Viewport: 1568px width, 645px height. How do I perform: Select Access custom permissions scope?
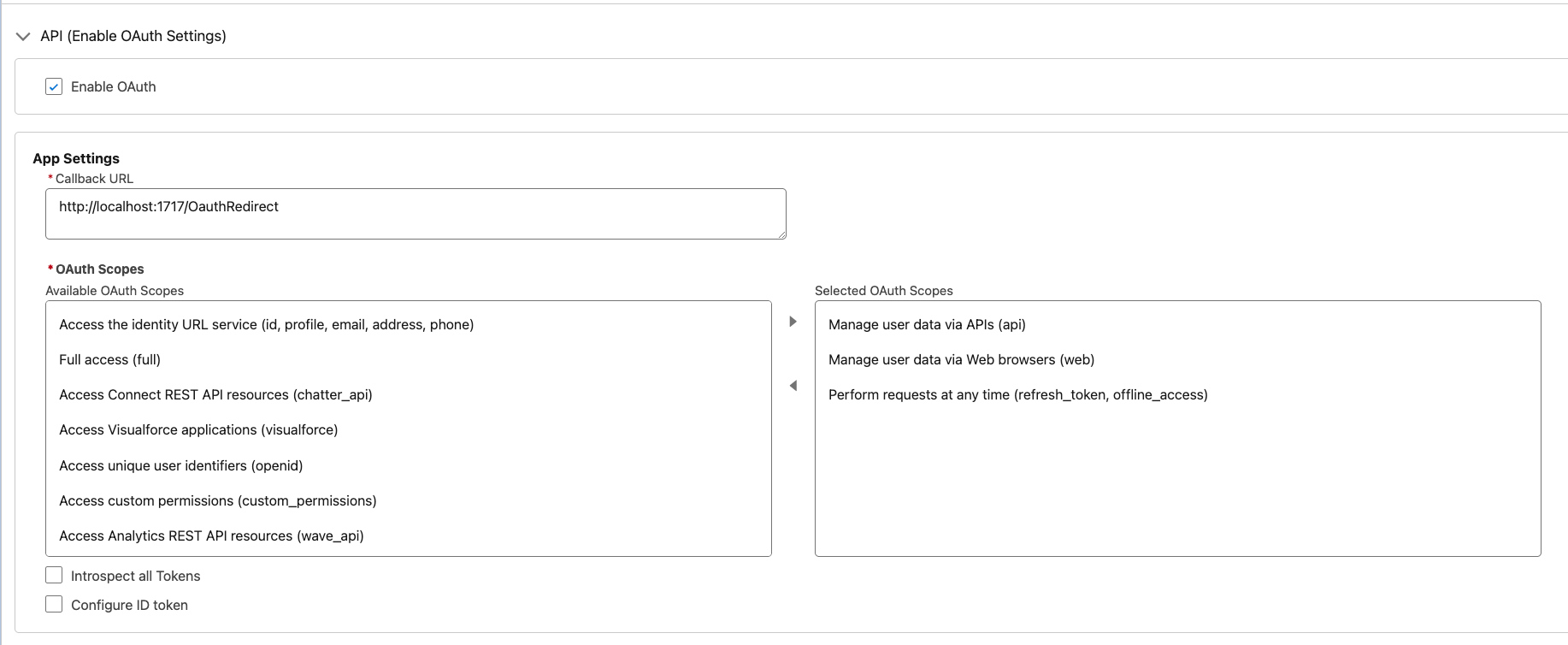click(217, 501)
